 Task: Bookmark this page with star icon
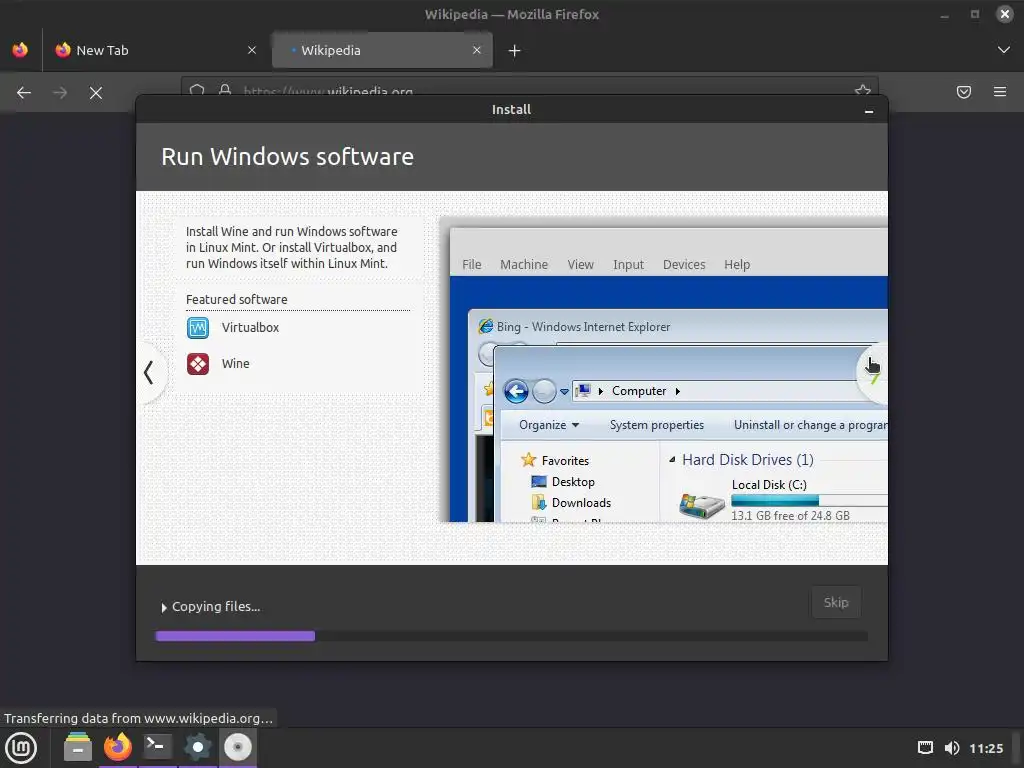pos(863,89)
